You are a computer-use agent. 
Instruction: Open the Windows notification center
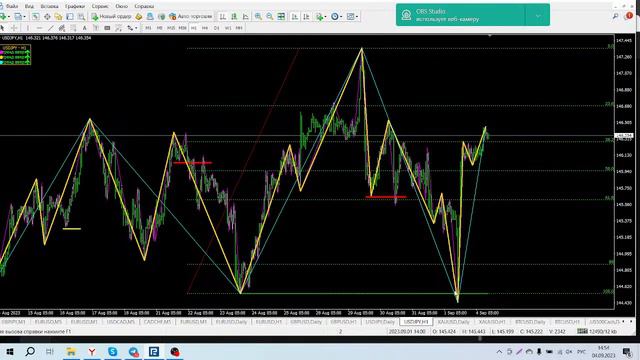click(627, 351)
